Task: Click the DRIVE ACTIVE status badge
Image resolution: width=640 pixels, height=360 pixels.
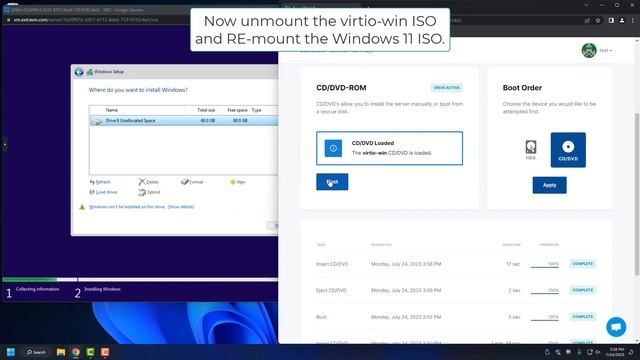Action: click(x=447, y=88)
